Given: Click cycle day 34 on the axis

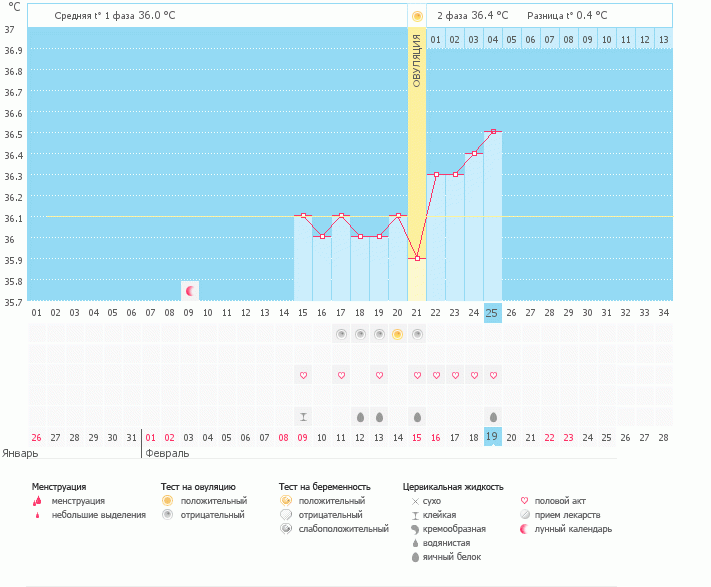Looking at the screenshot, I should pyautogui.click(x=663, y=313).
